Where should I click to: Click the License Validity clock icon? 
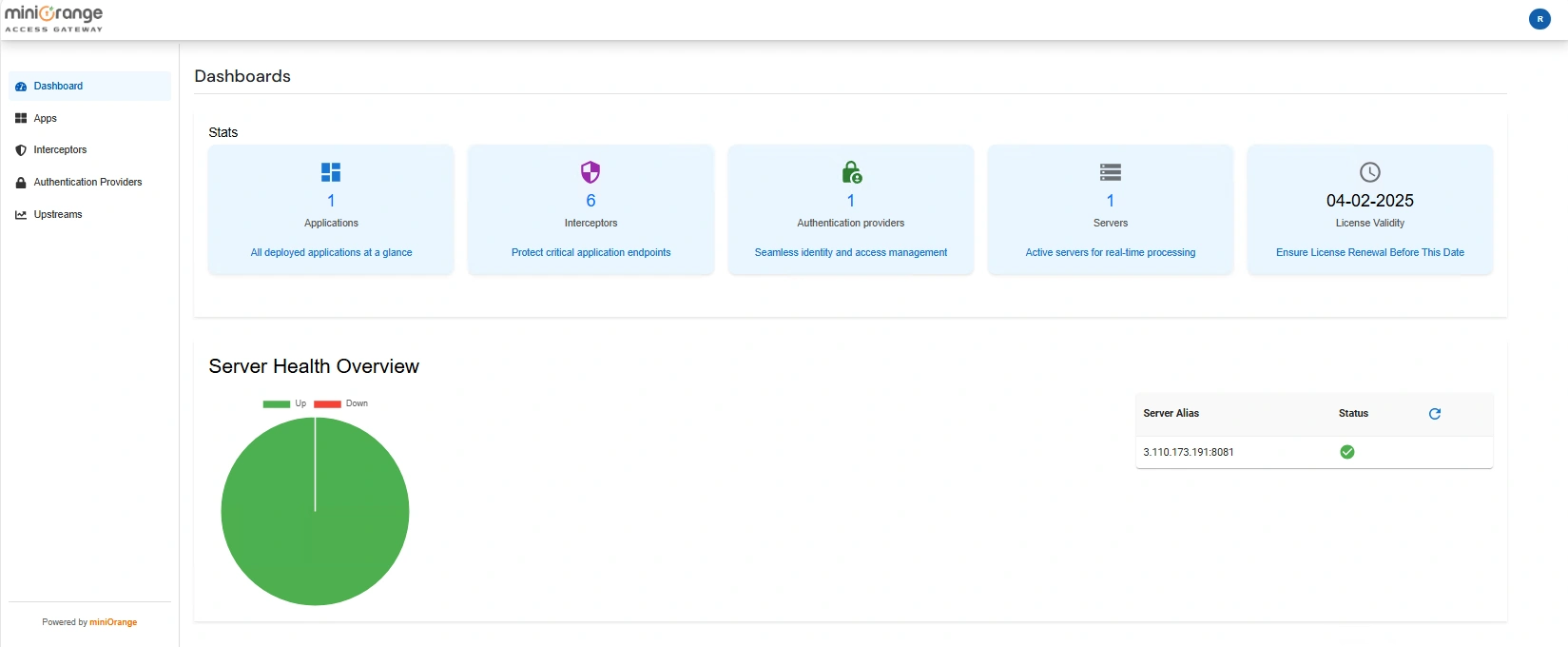coord(1370,172)
